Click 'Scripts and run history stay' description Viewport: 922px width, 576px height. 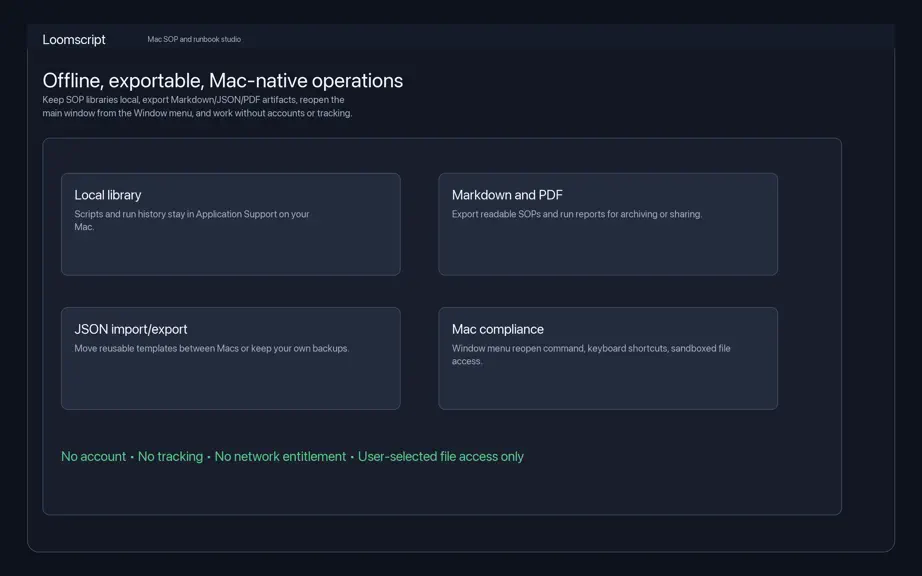192,220
